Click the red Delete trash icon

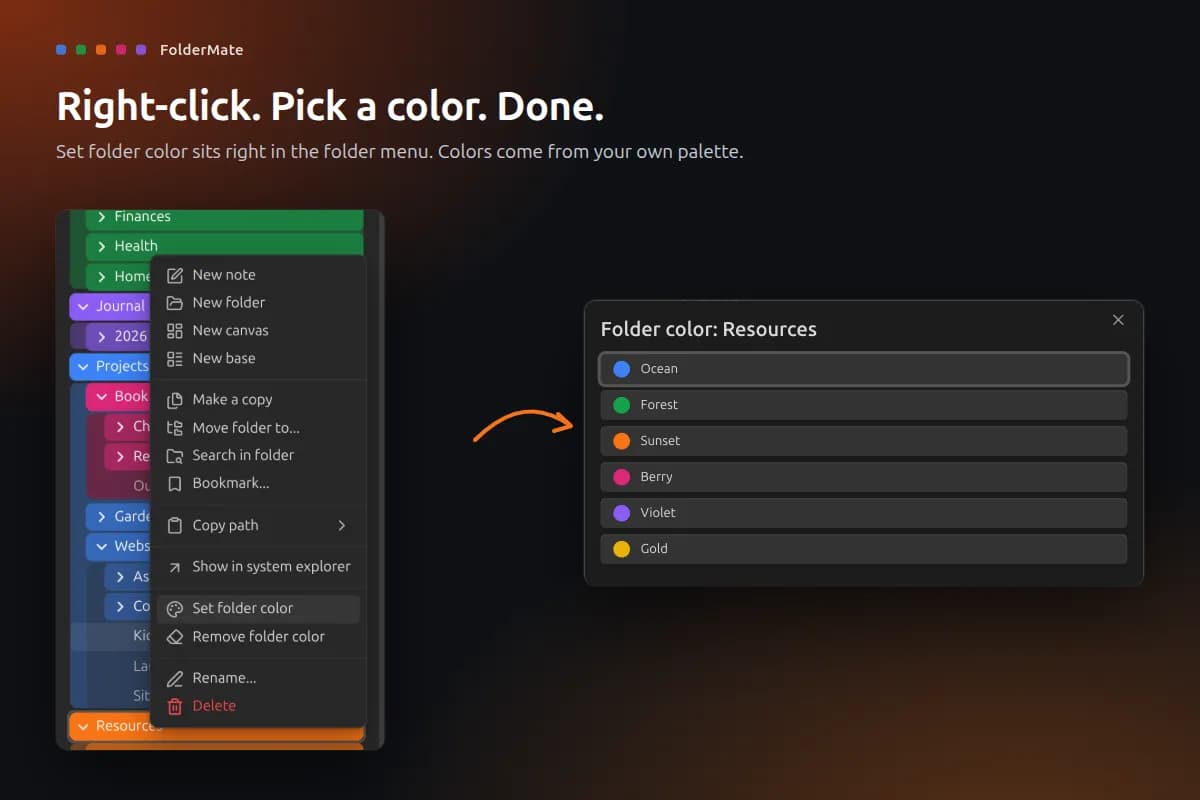coord(175,706)
